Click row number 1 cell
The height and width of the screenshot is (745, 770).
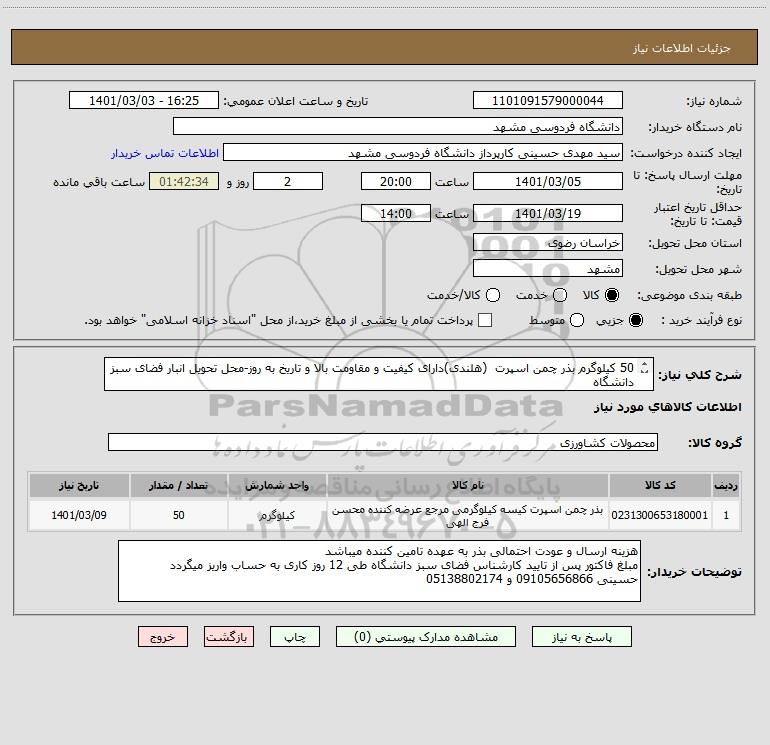726,515
